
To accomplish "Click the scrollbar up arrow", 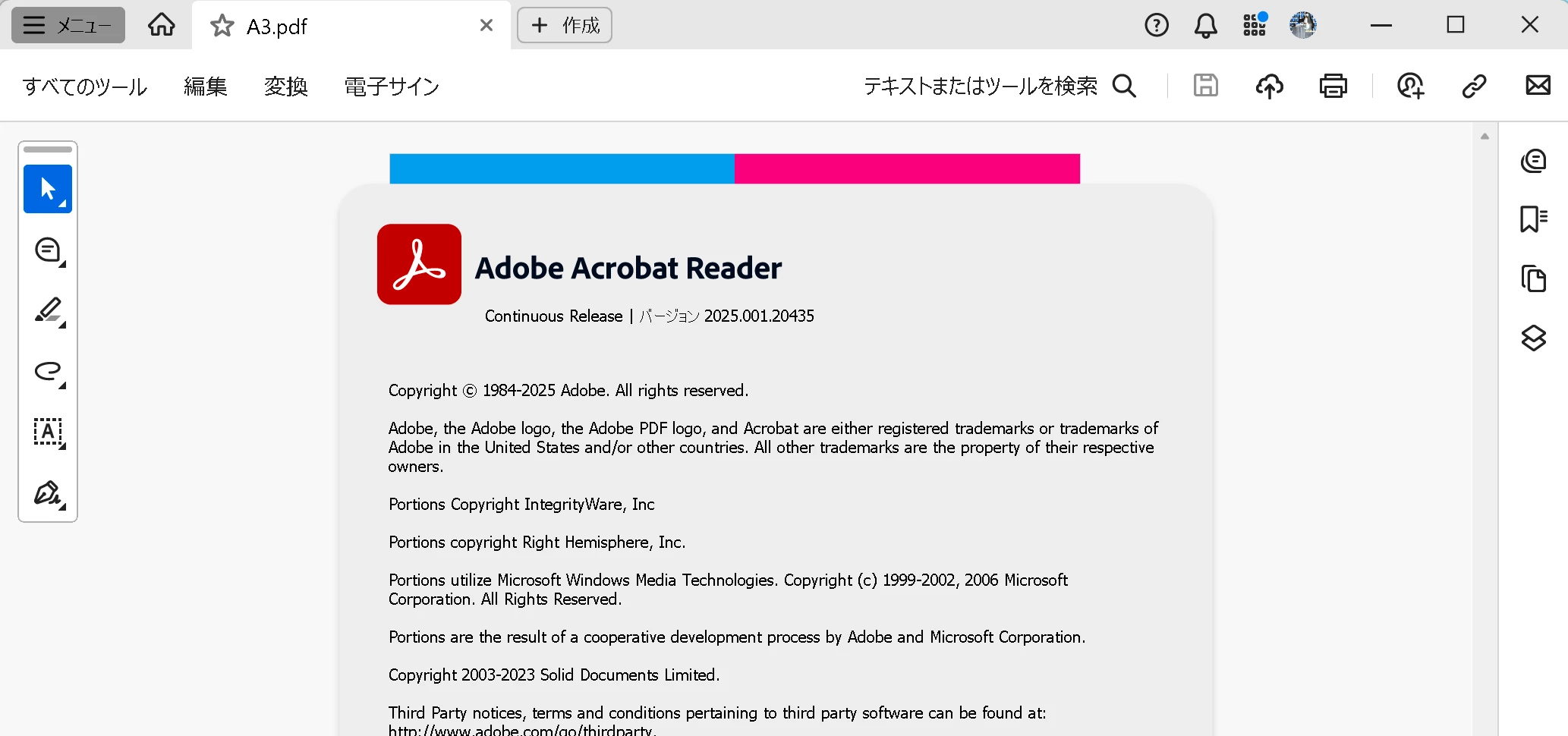I will [1485, 137].
